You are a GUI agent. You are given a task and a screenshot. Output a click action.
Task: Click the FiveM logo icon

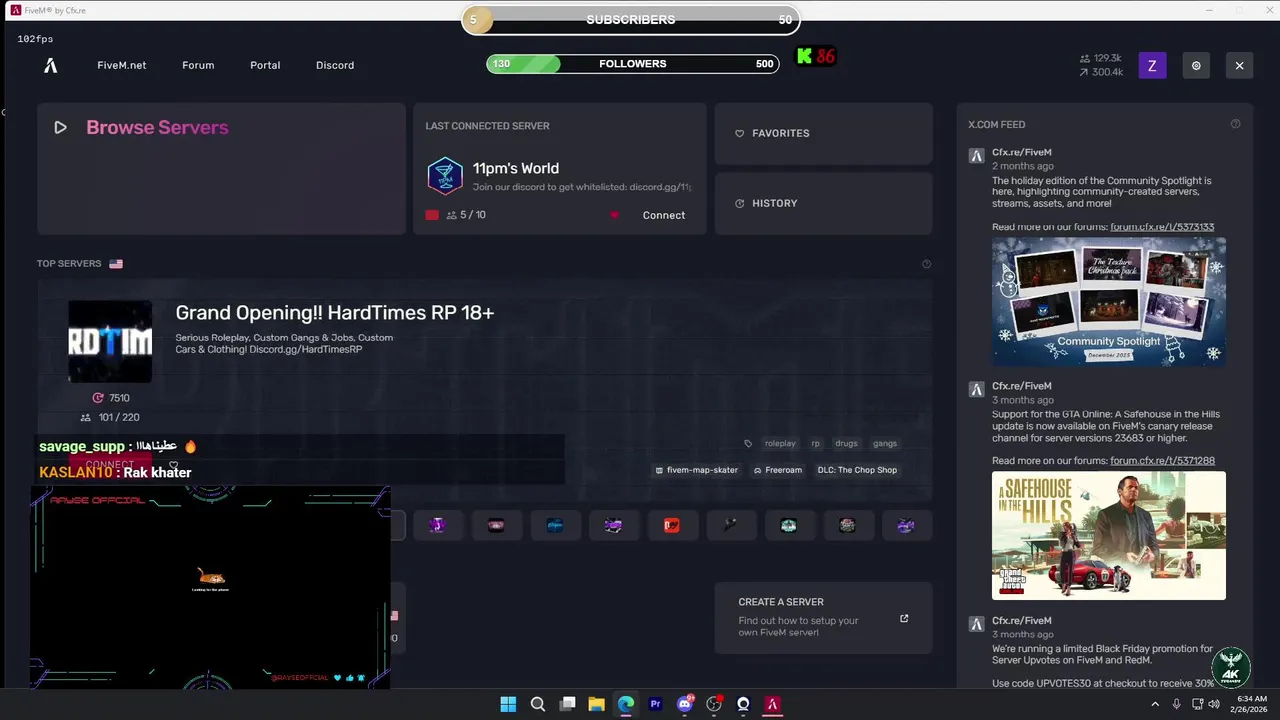coord(50,65)
